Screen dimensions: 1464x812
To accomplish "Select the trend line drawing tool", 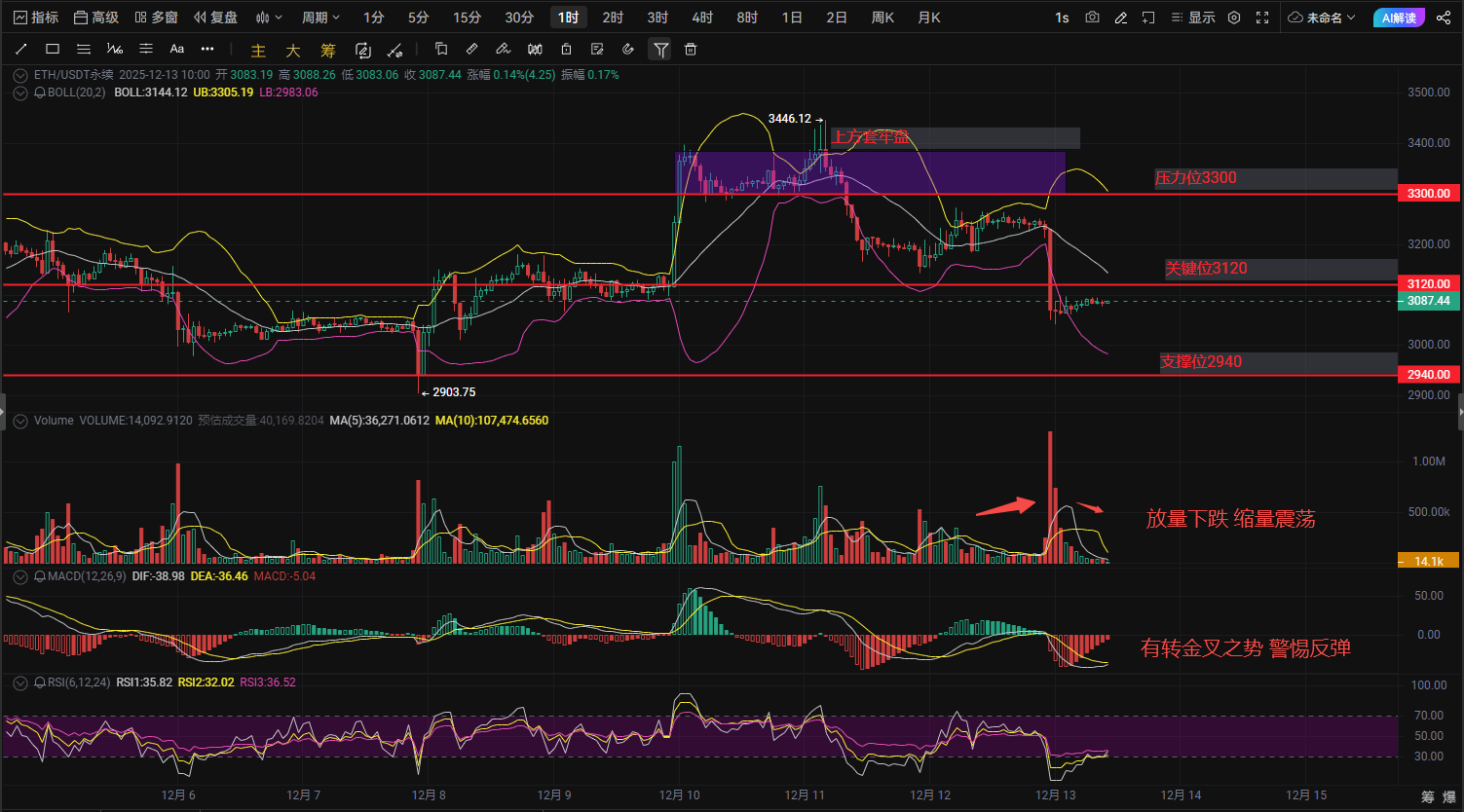I will tap(21, 50).
